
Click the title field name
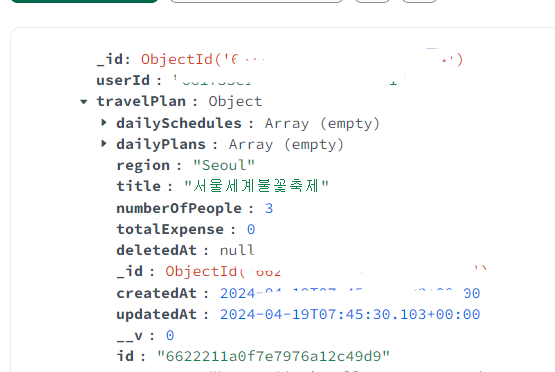tap(139, 186)
